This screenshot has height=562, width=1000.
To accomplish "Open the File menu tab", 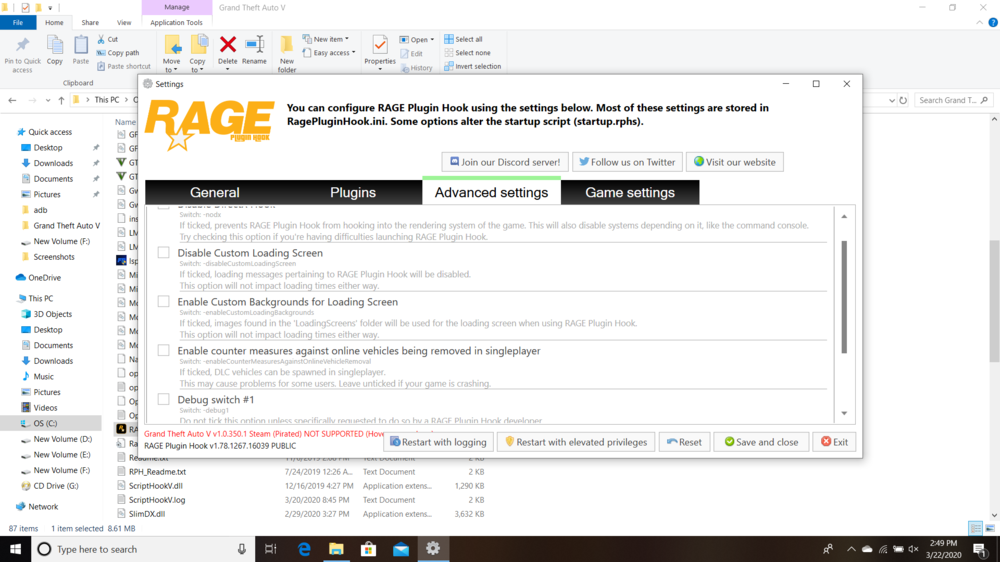I will tap(18, 22).
